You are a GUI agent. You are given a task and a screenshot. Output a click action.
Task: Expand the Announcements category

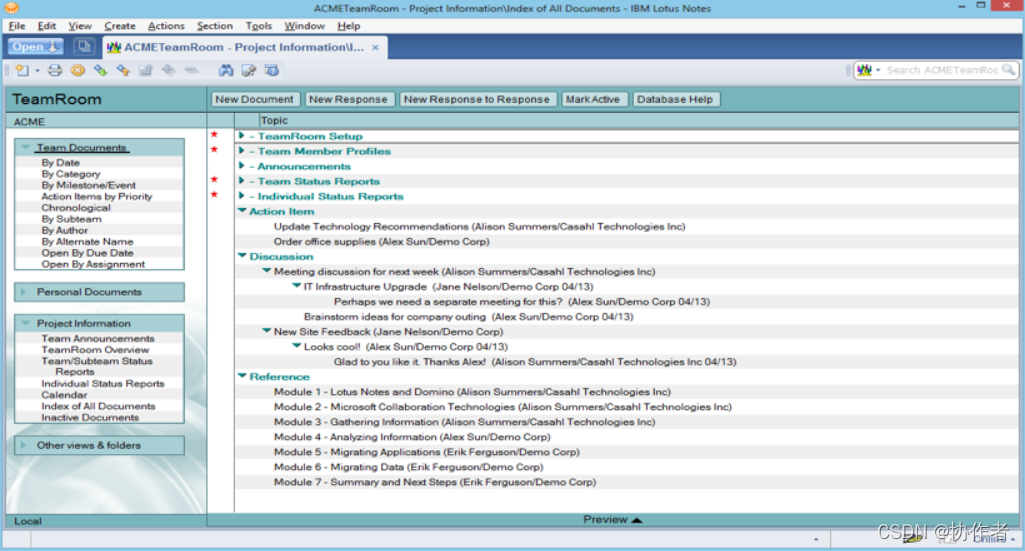pyautogui.click(x=242, y=165)
